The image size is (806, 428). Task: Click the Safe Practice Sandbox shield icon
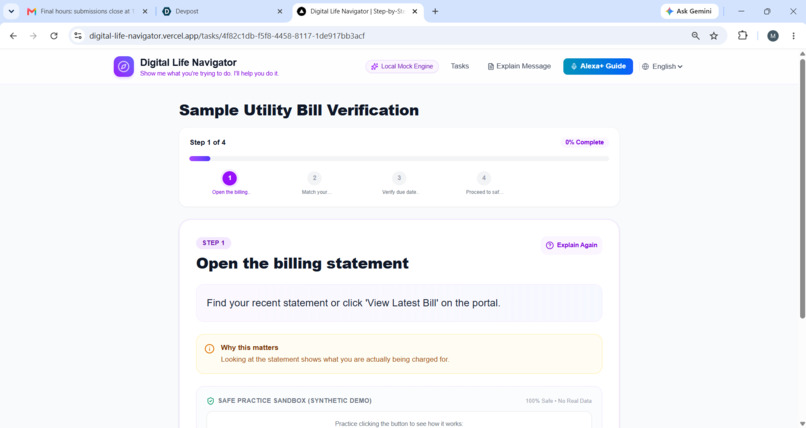[210, 401]
